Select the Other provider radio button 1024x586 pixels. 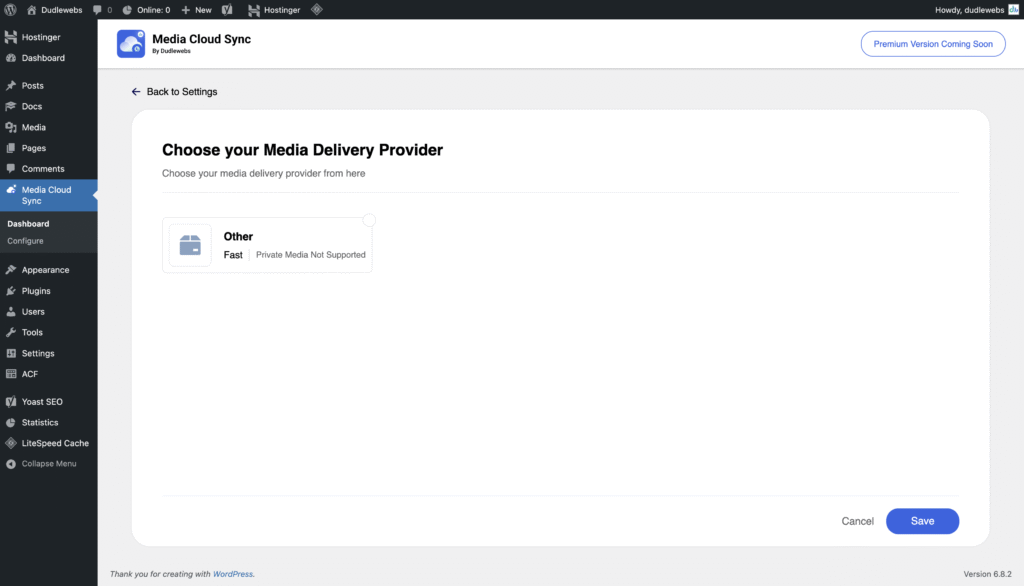tap(369, 220)
